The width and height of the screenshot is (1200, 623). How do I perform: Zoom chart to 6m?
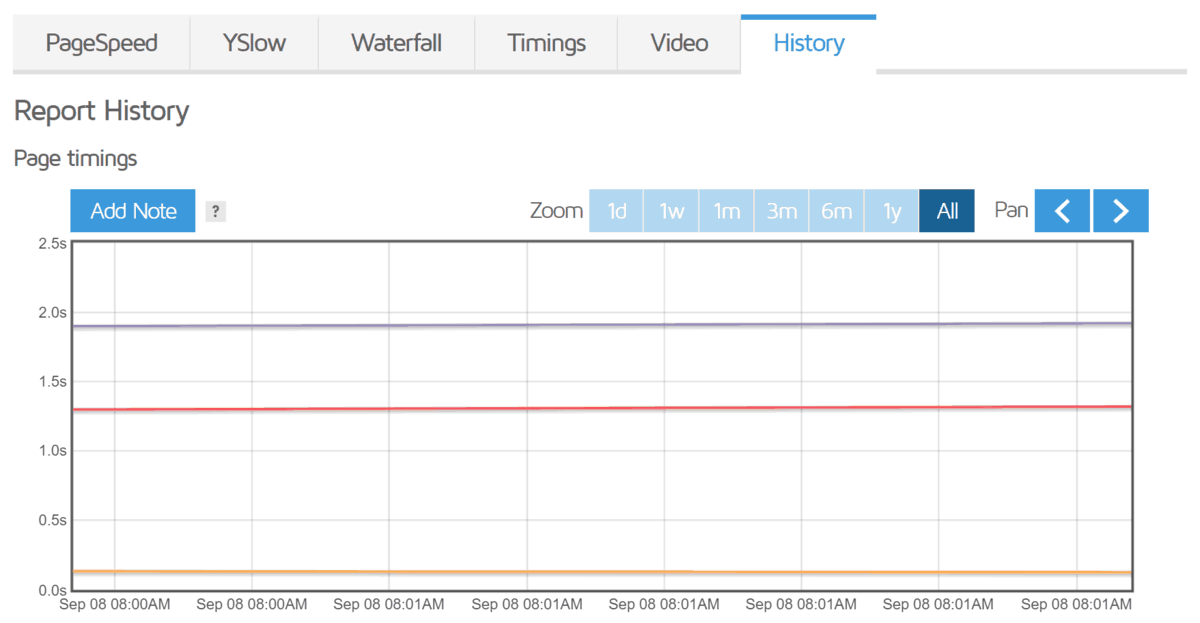click(x=836, y=211)
